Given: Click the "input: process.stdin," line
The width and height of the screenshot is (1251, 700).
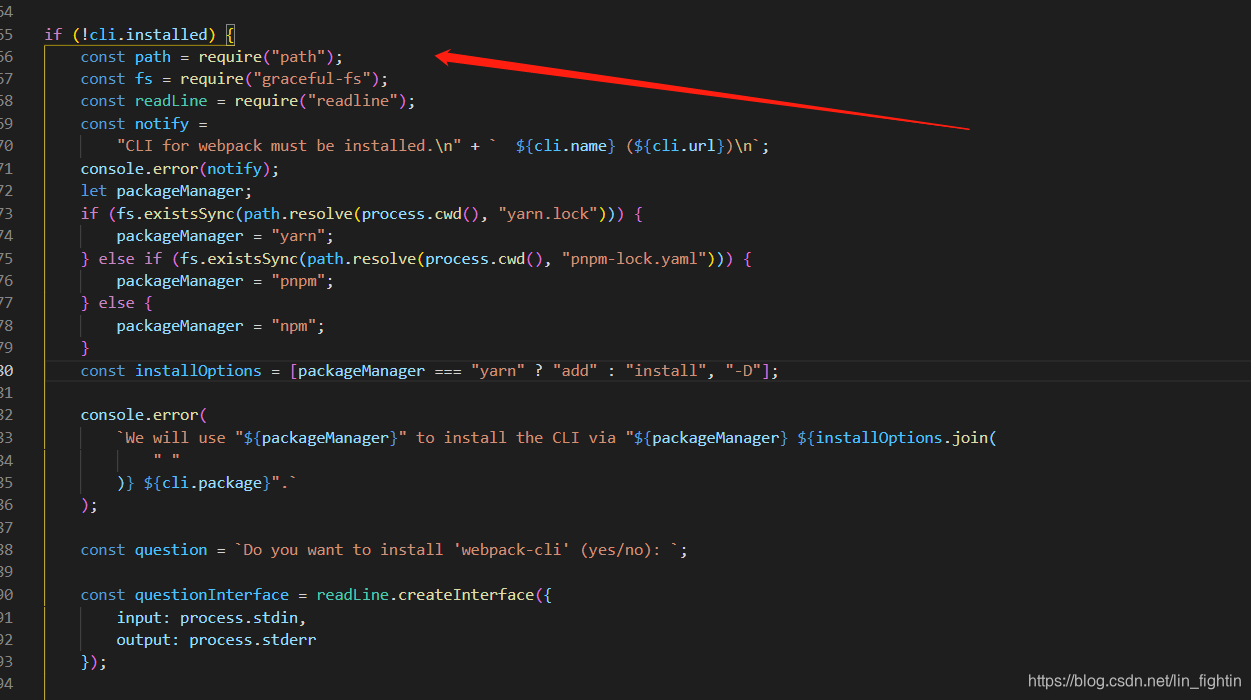Looking at the screenshot, I should (212, 618).
